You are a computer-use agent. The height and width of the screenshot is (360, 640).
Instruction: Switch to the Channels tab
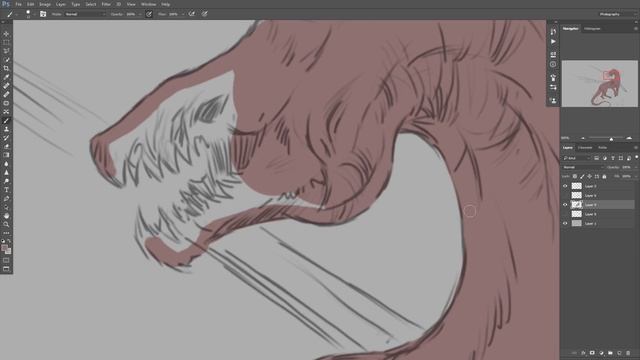[585, 147]
